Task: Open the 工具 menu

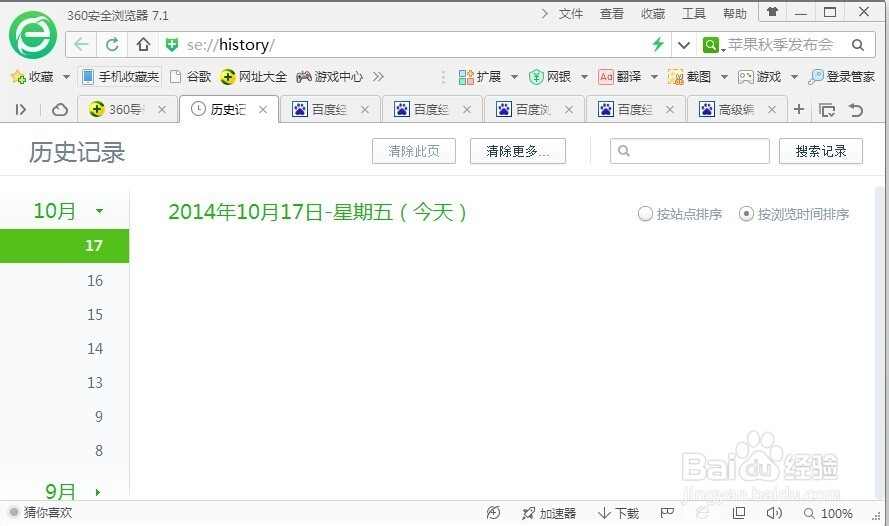Action: tap(694, 14)
